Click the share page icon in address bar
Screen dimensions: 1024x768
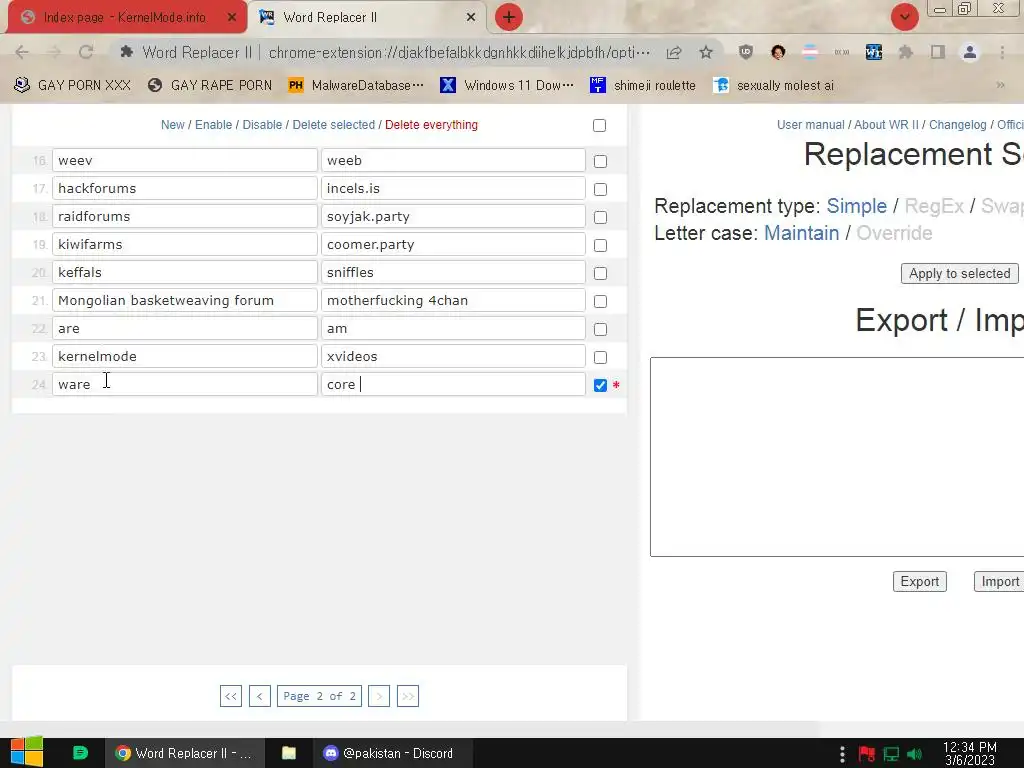point(674,52)
